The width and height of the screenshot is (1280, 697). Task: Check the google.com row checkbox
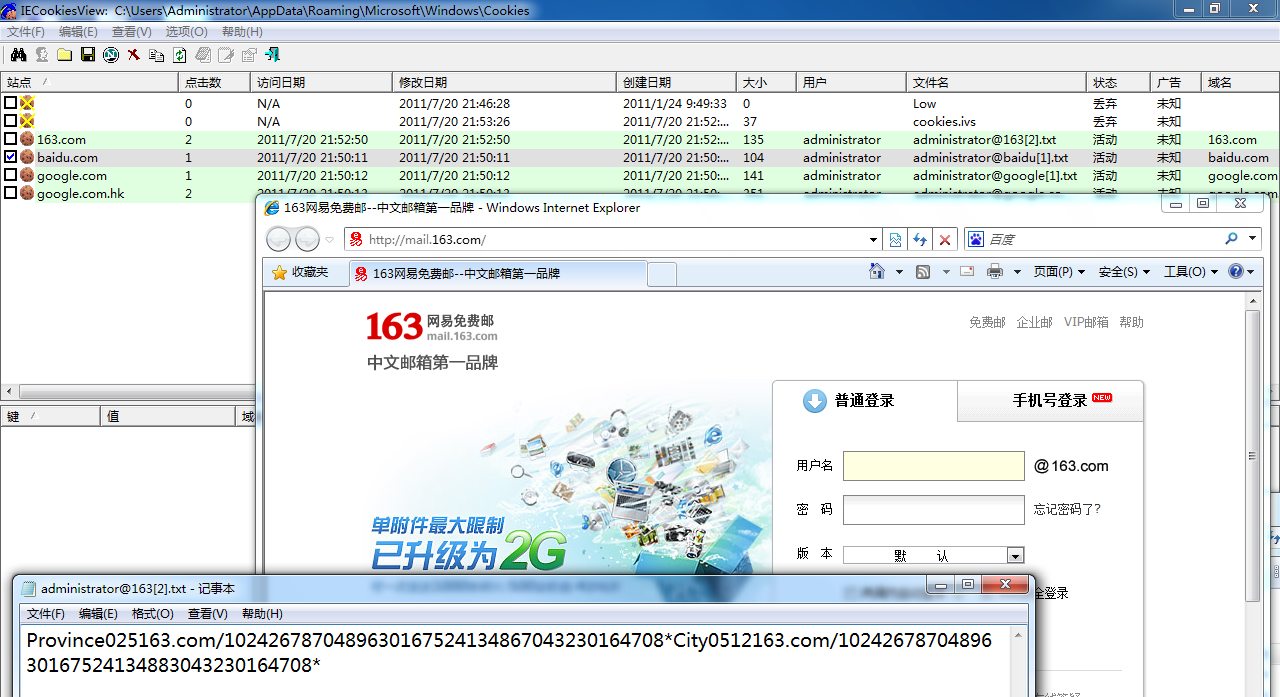(x=10, y=176)
